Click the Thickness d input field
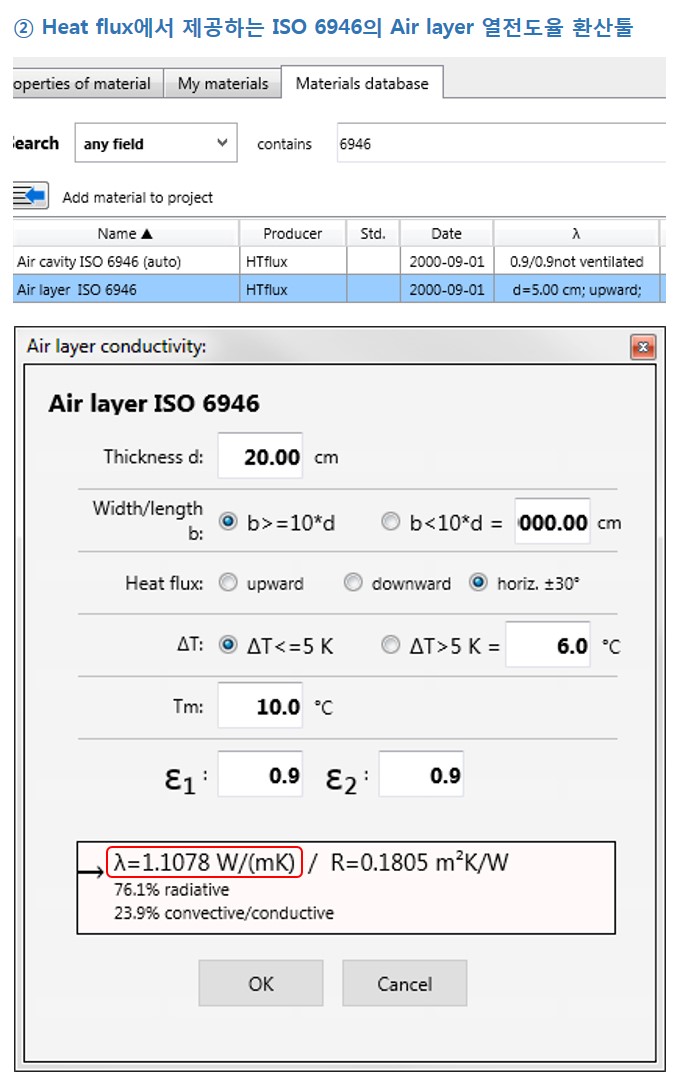697x1072 pixels. [x=260, y=457]
